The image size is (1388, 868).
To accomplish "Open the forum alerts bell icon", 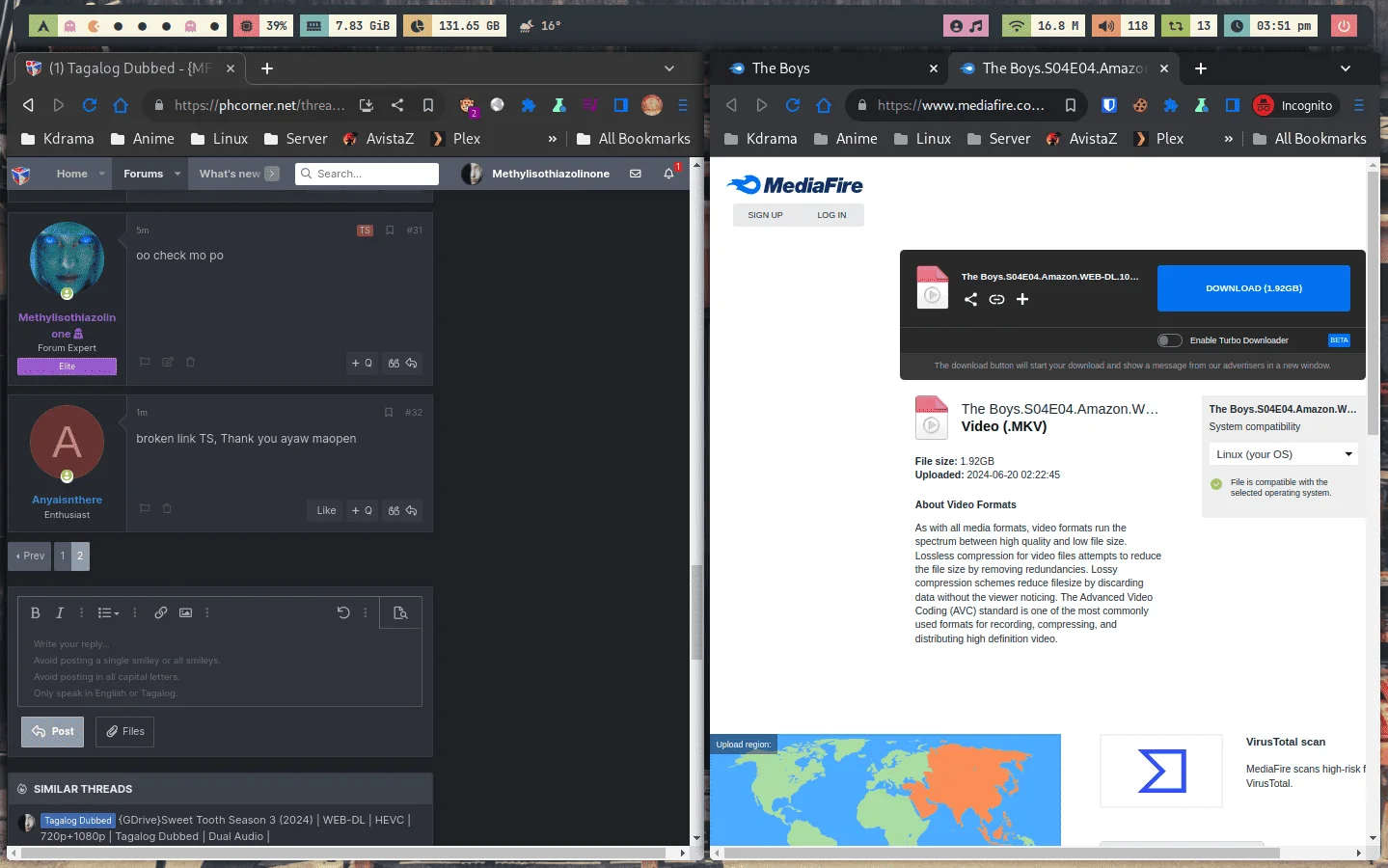I will pyautogui.click(x=668, y=174).
